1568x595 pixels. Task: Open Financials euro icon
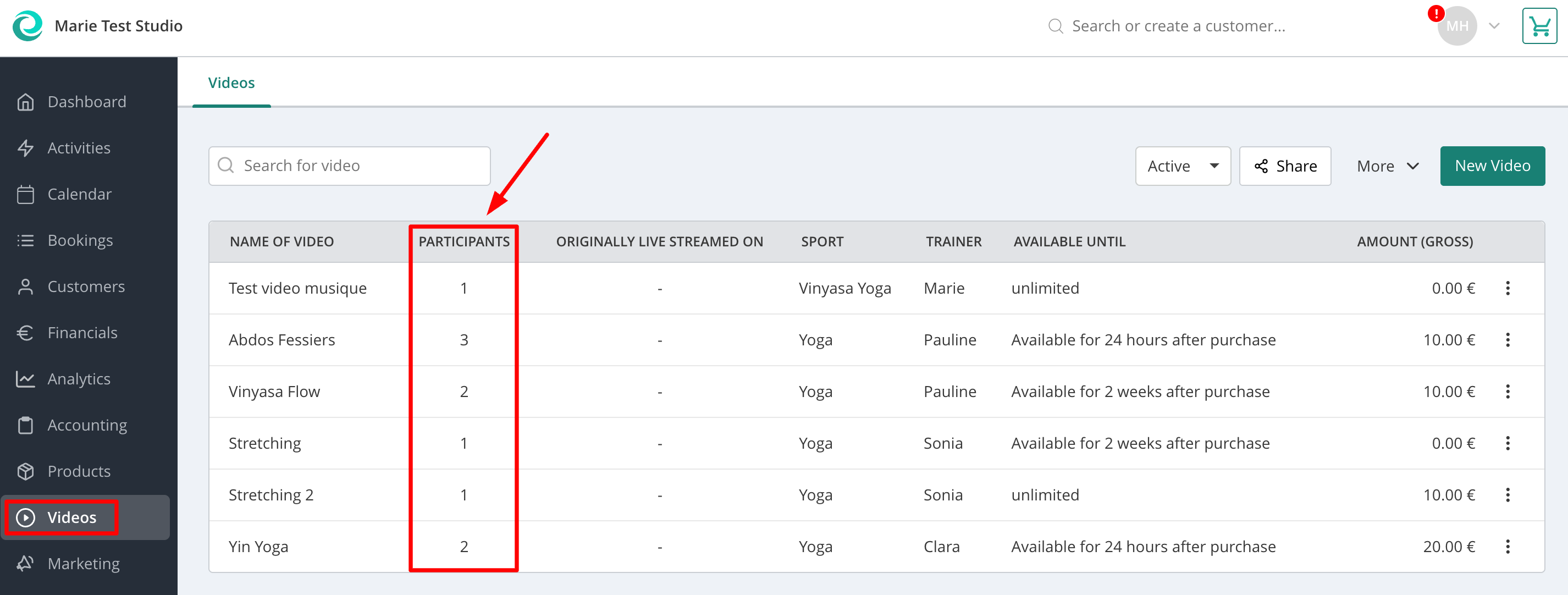pyautogui.click(x=25, y=333)
